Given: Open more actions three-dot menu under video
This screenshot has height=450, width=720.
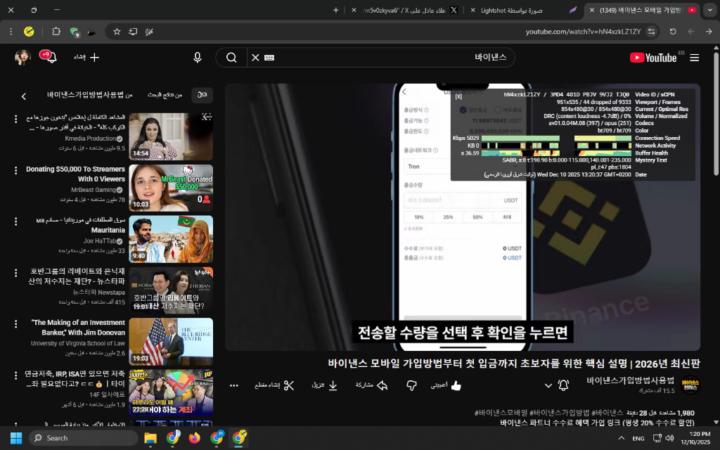Looking at the screenshot, I should click(234, 386).
